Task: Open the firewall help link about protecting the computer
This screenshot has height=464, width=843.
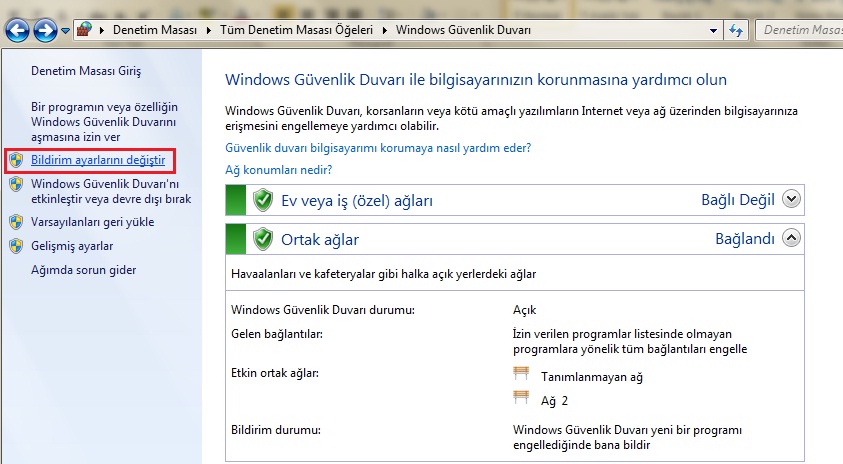Action: point(378,148)
